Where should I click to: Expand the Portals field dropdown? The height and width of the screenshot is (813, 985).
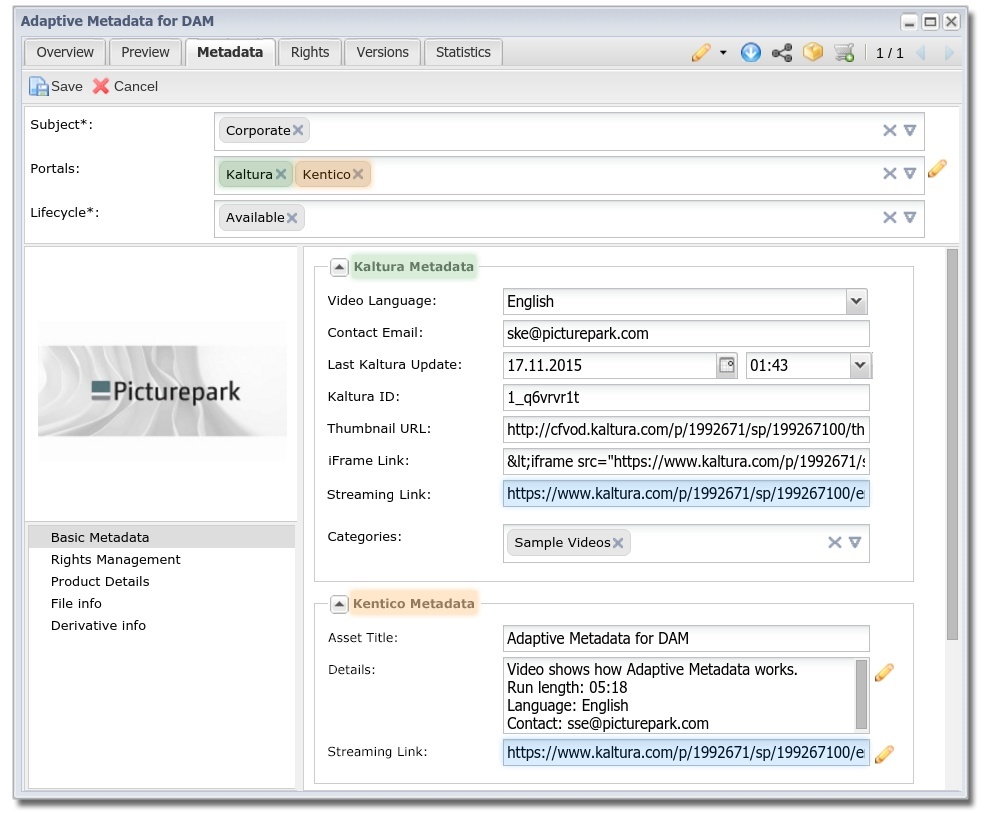910,173
